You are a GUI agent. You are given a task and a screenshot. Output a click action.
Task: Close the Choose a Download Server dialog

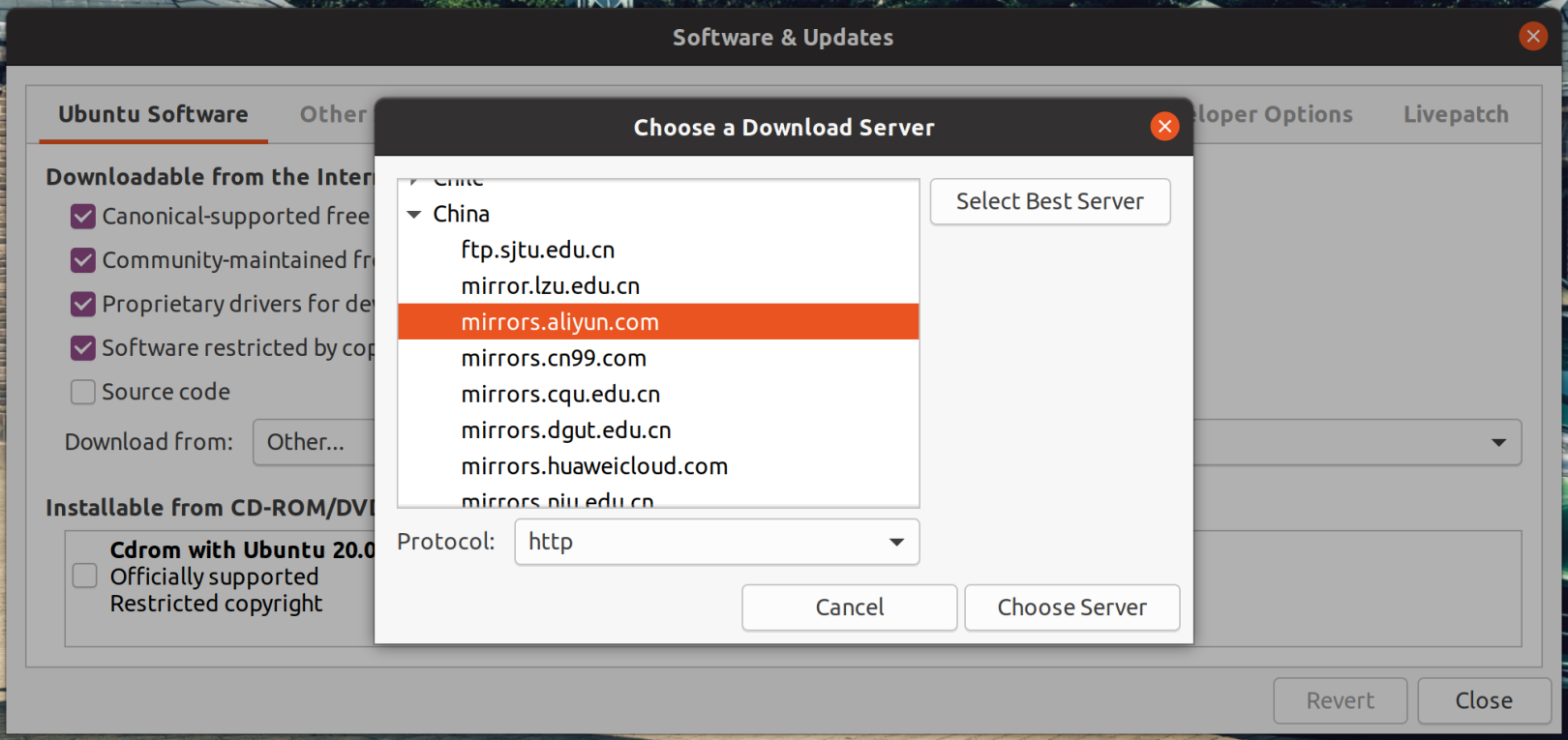(1164, 127)
